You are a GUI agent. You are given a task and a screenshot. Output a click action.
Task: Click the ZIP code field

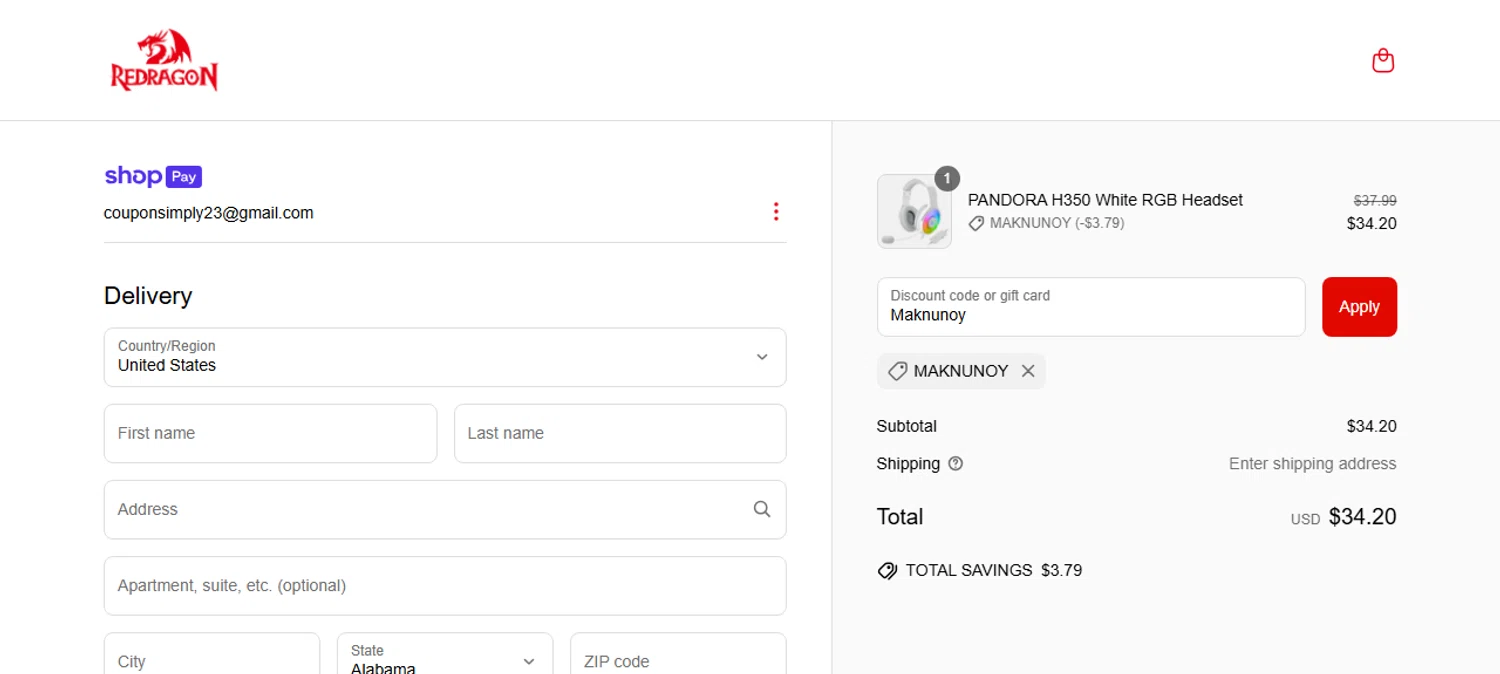(x=678, y=660)
